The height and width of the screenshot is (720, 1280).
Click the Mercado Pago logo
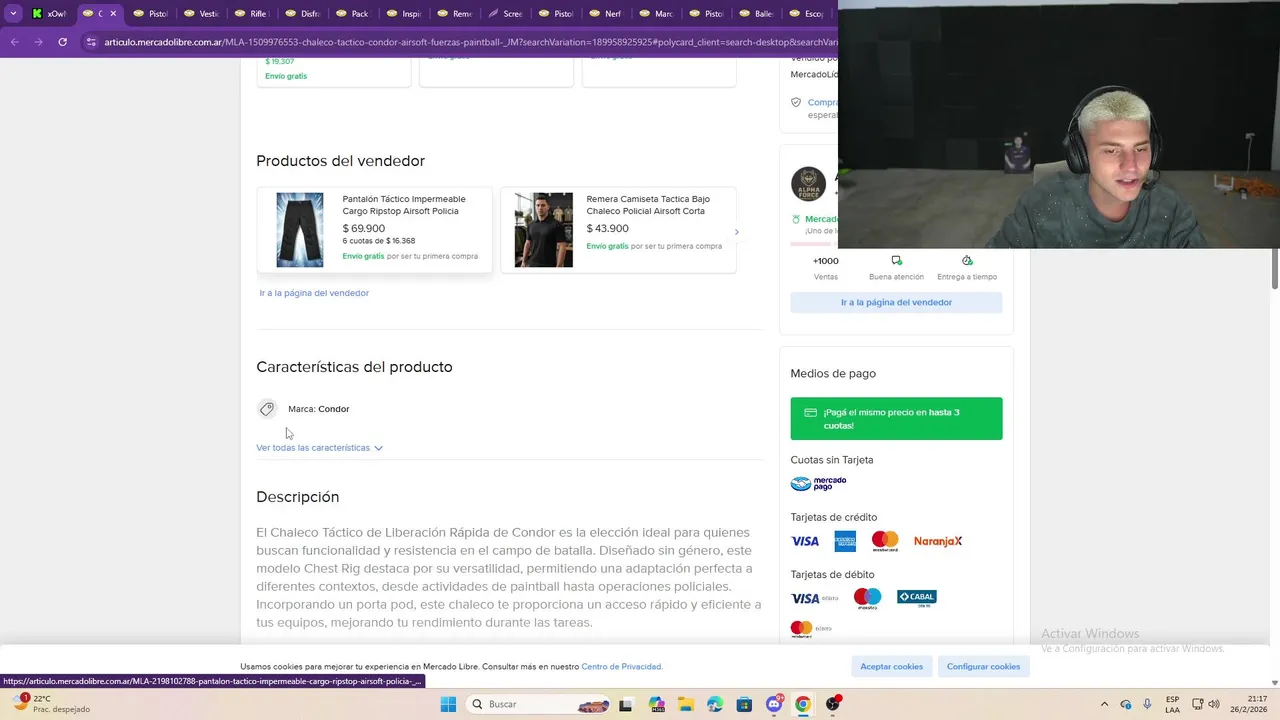point(818,484)
